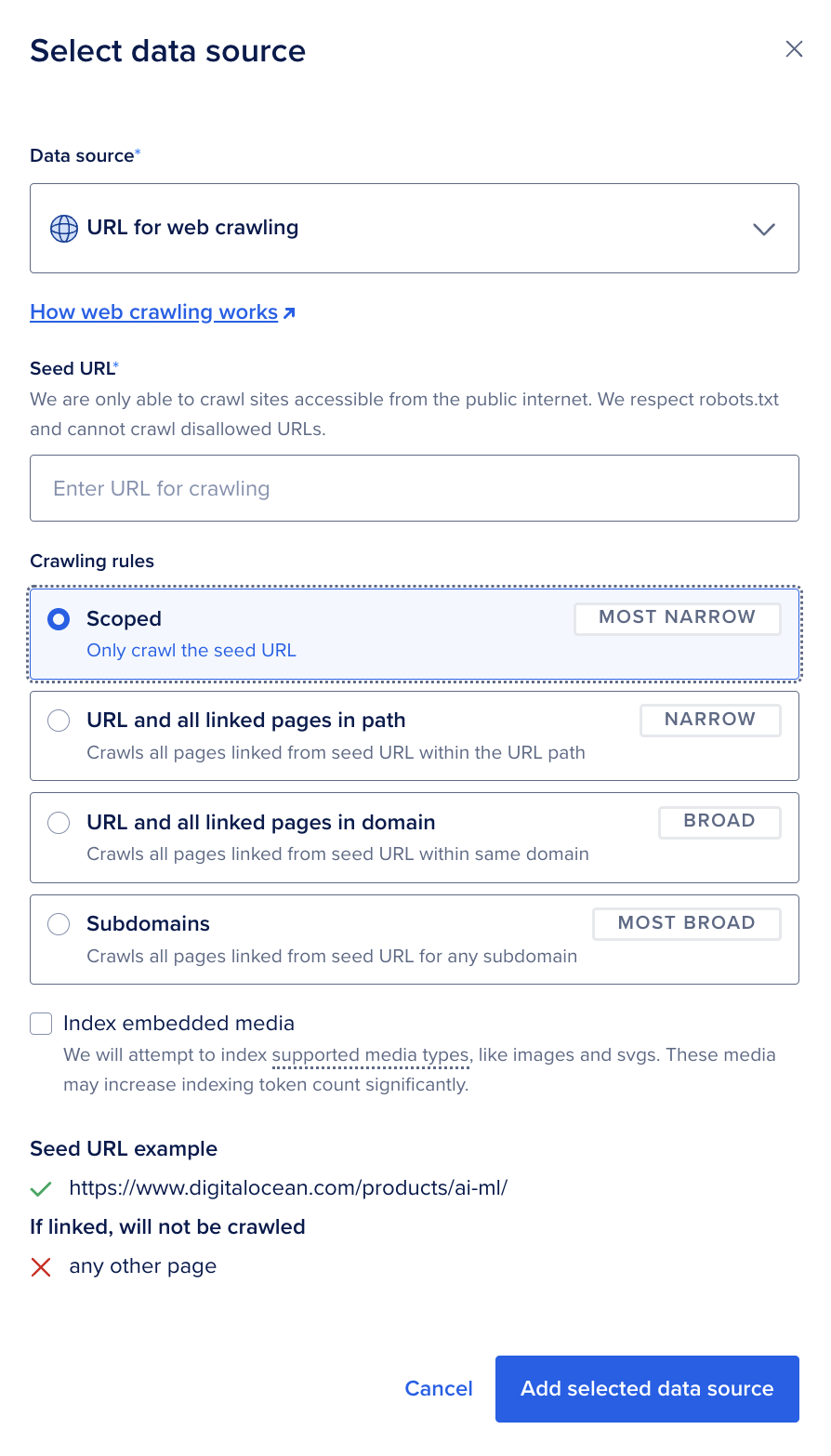Choose 'URL and all linked pages in path'
This screenshot has width=831, height=1456.
tap(58, 720)
